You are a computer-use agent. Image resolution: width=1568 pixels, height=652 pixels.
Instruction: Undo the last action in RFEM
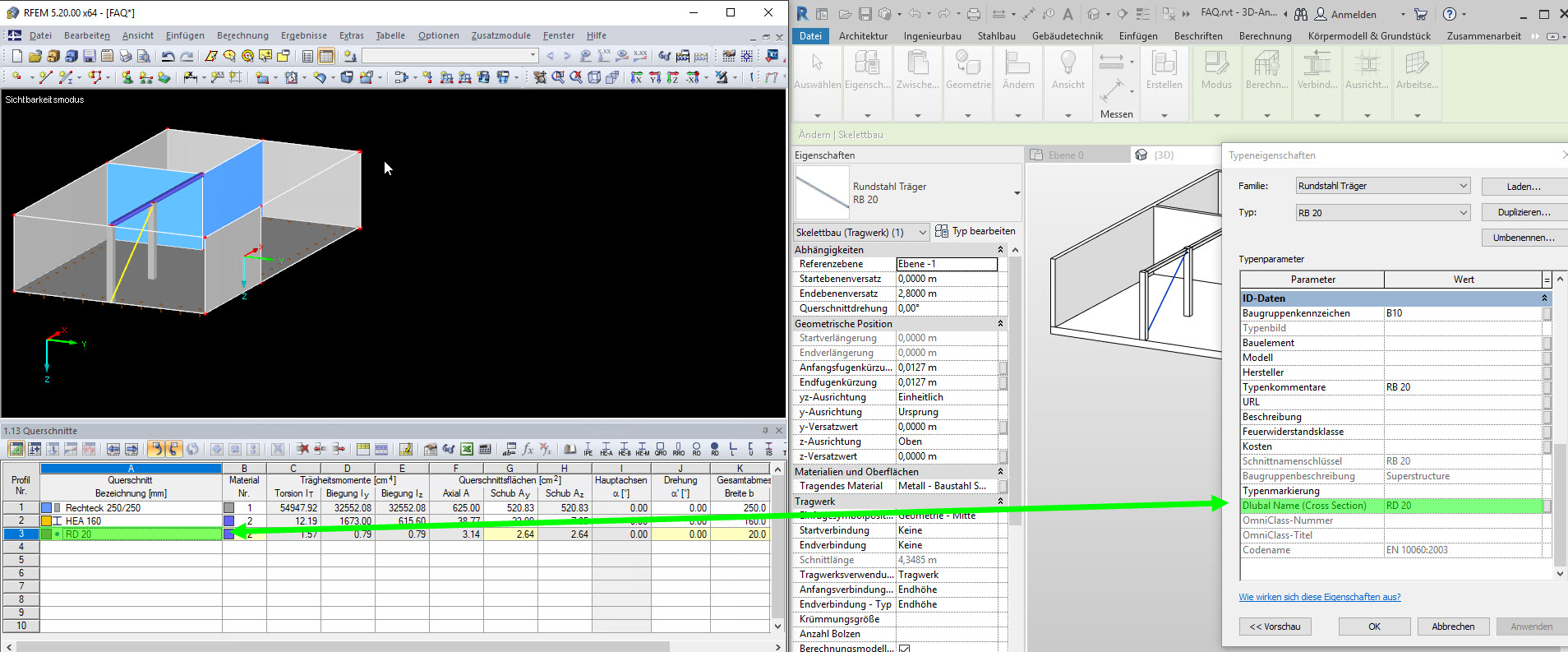tap(168, 56)
